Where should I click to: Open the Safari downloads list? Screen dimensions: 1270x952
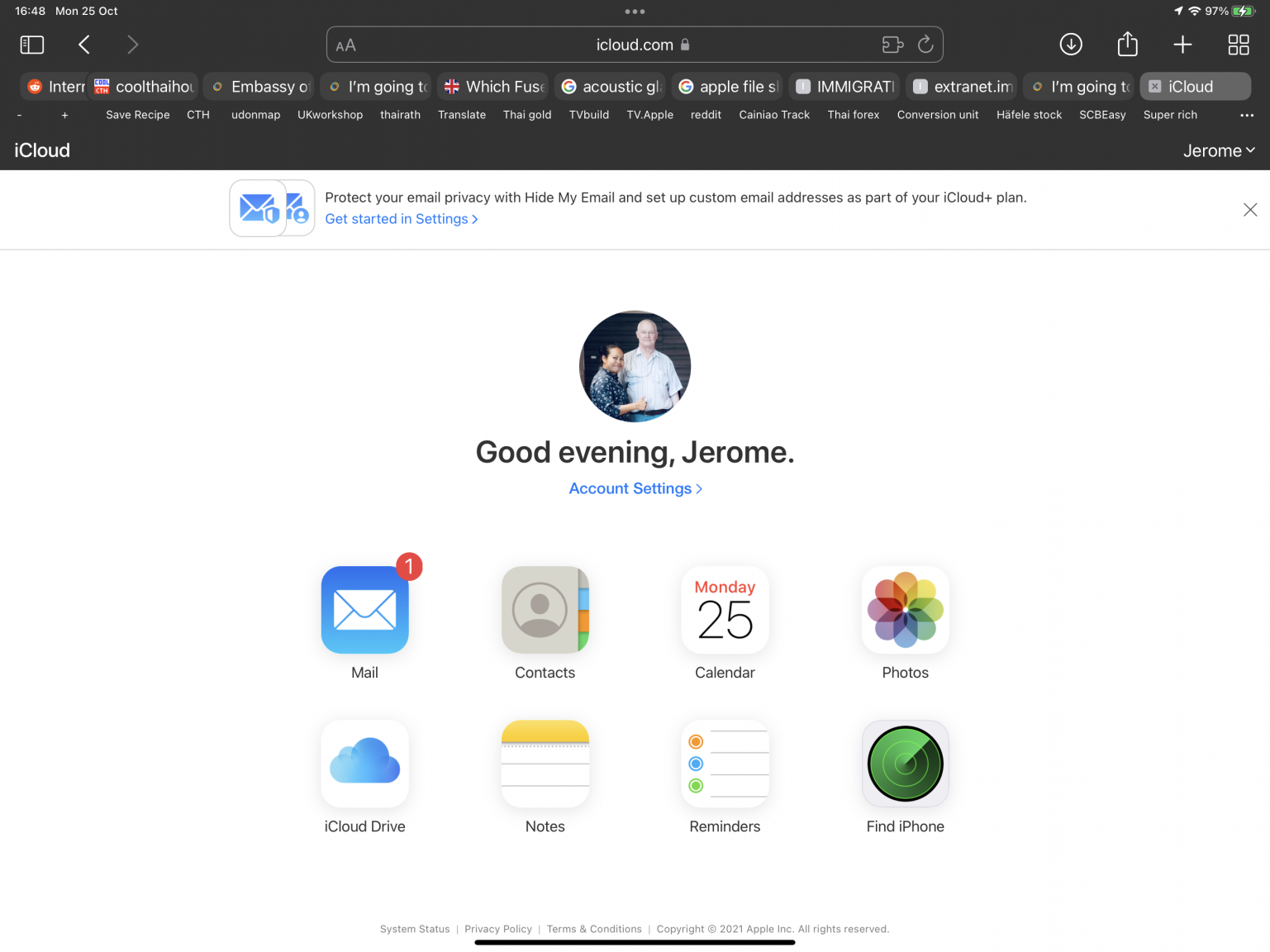pos(1071,45)
